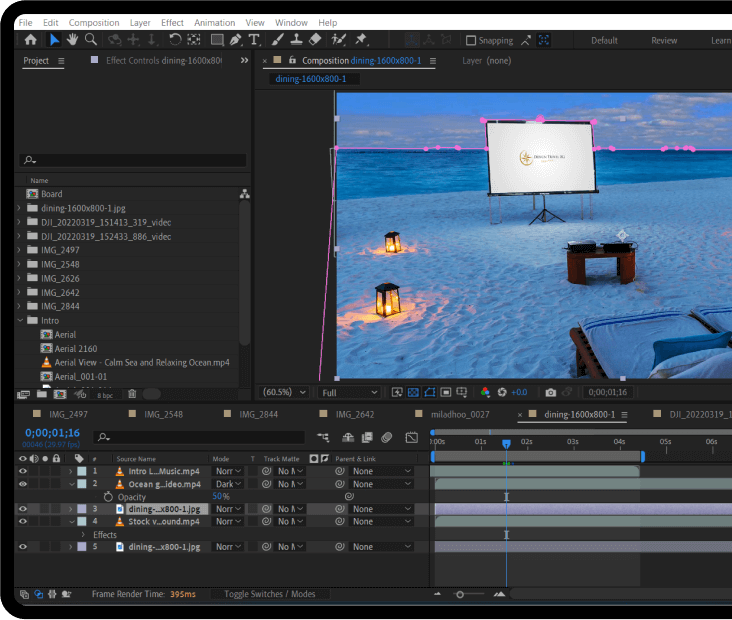Screen dimensions: 732x620
Task: Toggle mask and shape path visibility icon
Action: [430, 392]
